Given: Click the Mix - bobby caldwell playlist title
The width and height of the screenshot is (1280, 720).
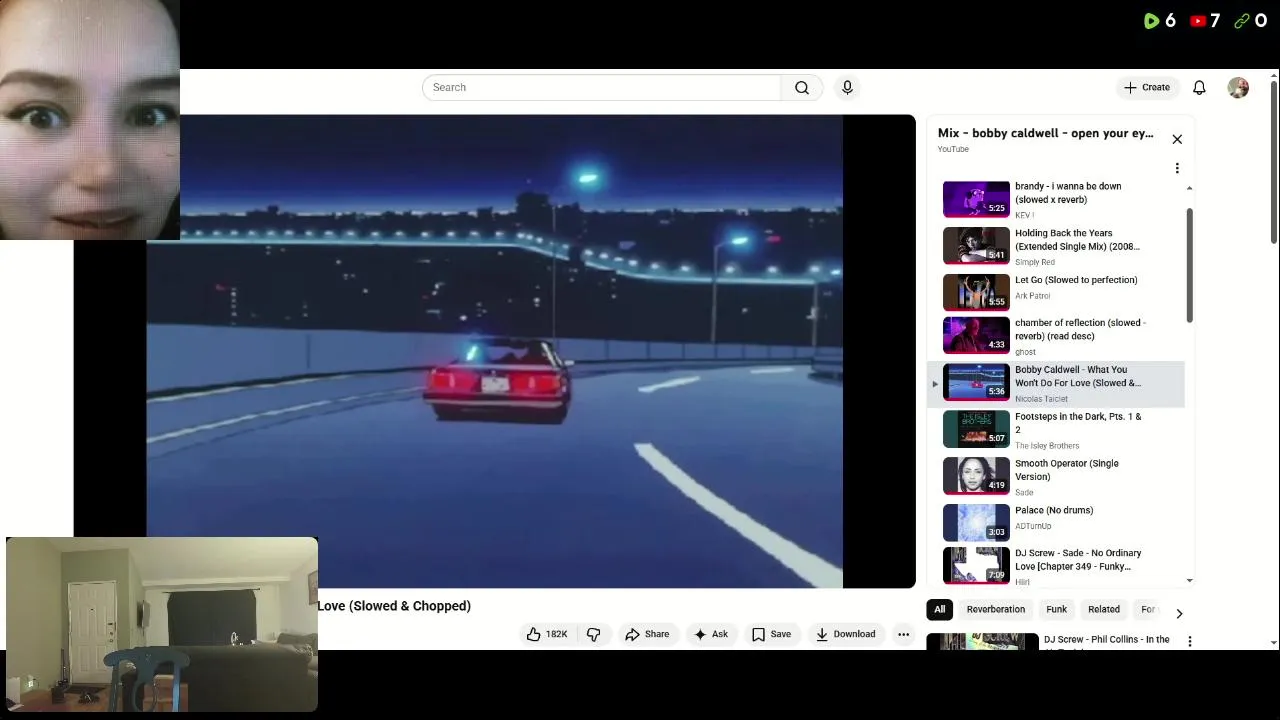Looking at the screenshot, I should [1045, 133].
